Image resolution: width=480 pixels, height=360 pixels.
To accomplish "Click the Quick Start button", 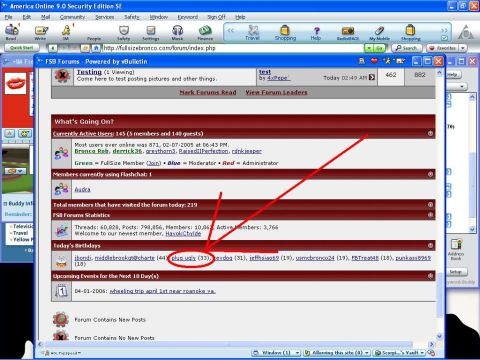I will click(x=22, y=48).
